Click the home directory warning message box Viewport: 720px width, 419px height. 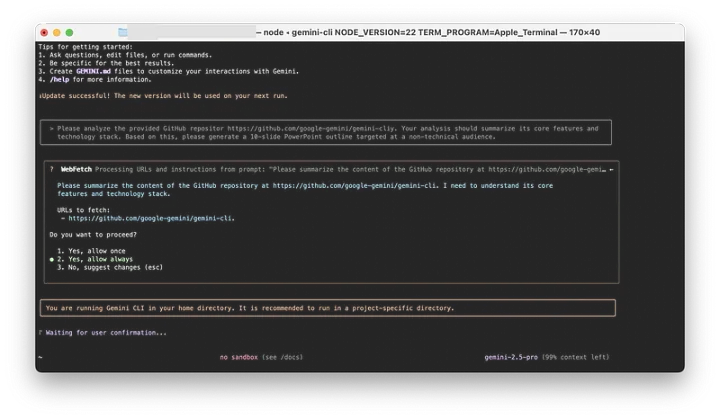pos(328,308)
